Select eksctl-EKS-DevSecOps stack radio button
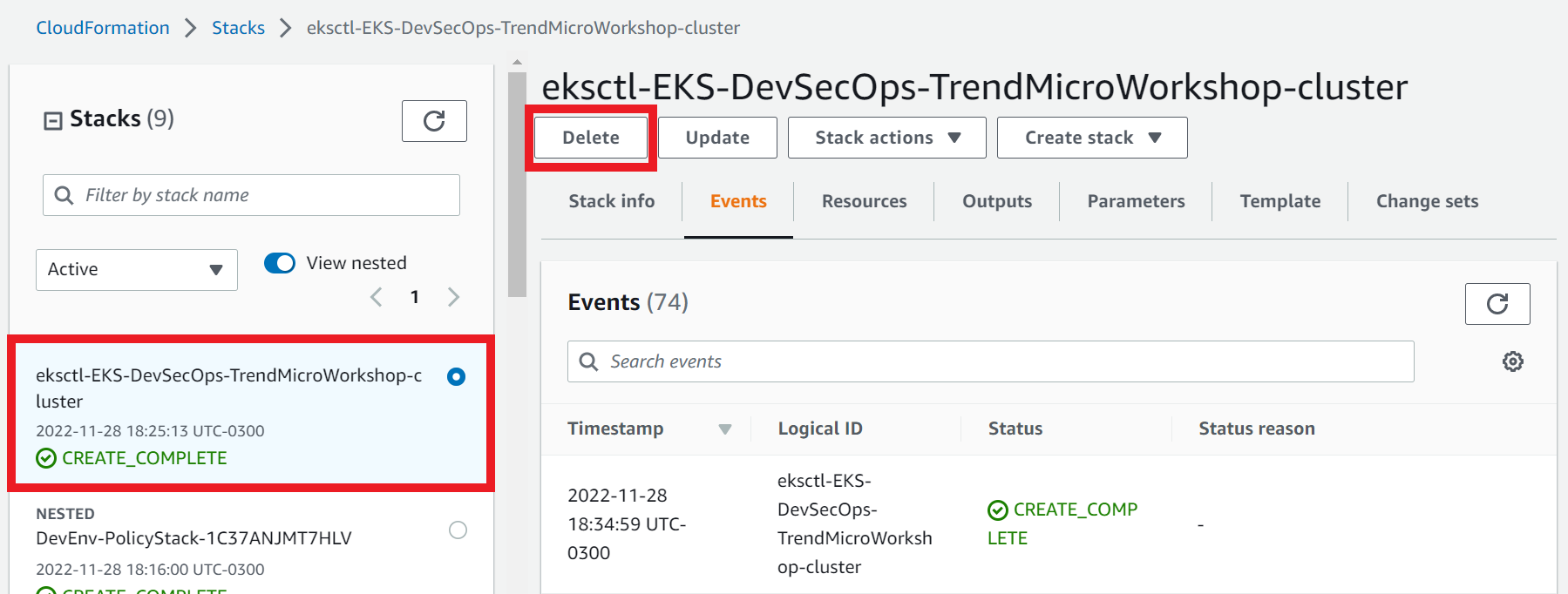This screenshot has width=1568, height=594. pyautogui.click(x=456, y=376)
